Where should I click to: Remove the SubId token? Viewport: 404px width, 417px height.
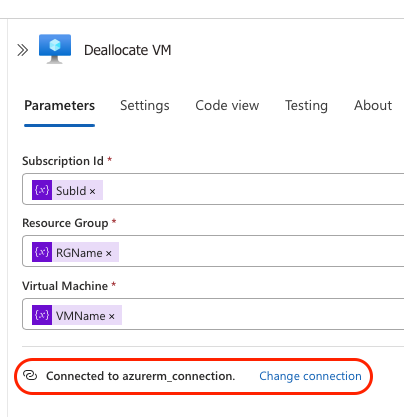[92, 191]
